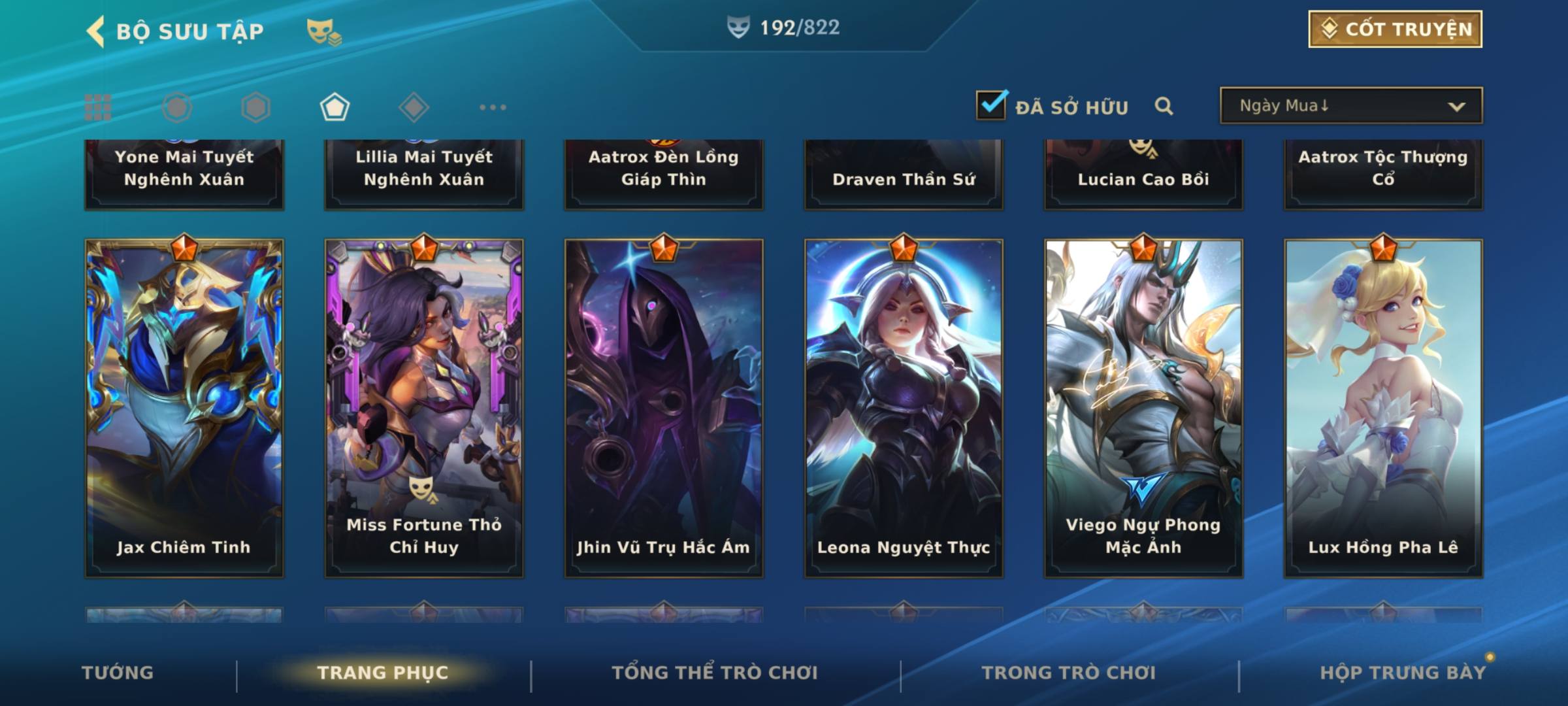Viewport: 1568px width, 706px height.
Task: Select the hexagon rarity filter icon
Action: point(255,107)
